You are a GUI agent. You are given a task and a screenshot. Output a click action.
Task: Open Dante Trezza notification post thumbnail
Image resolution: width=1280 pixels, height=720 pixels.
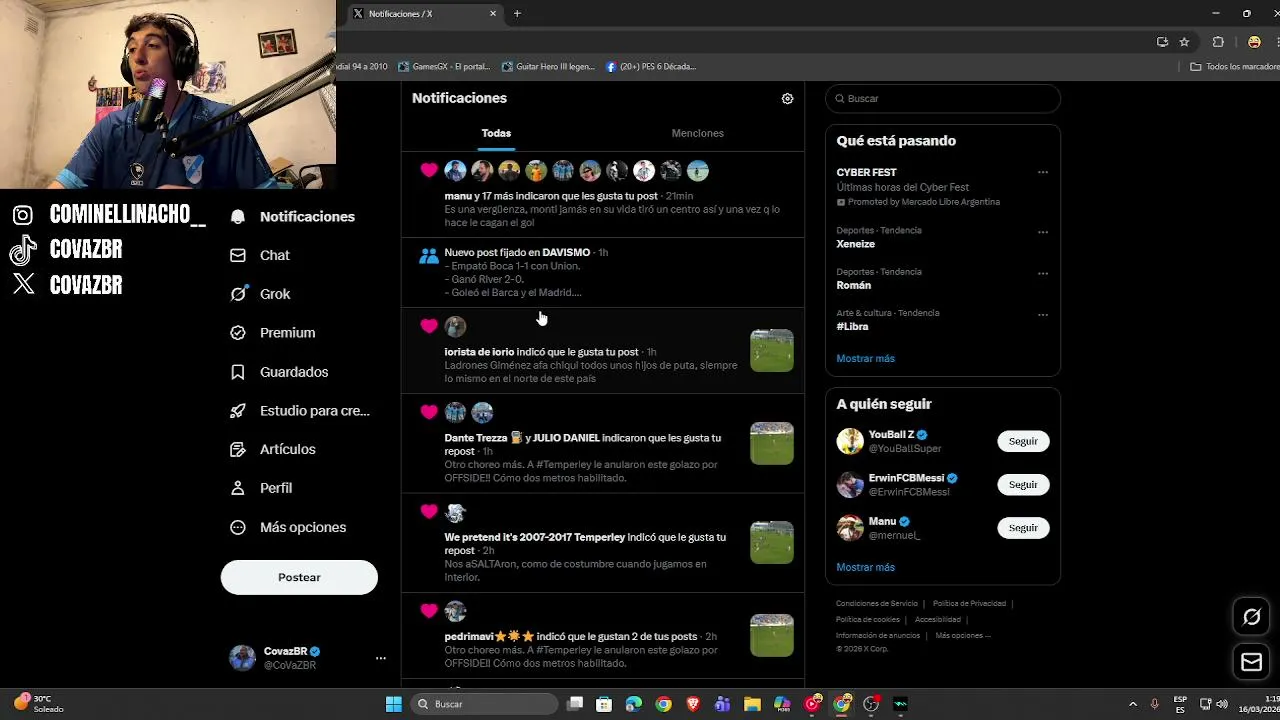click(772, 443)
